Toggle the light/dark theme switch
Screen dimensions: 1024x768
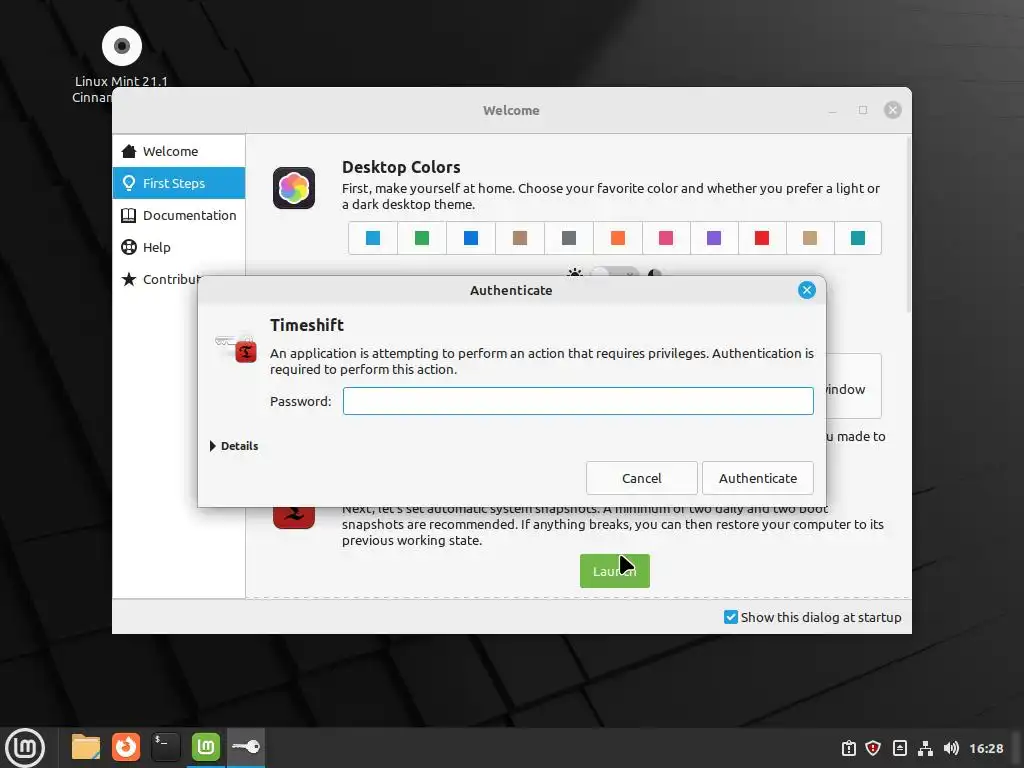coord(615,272)
